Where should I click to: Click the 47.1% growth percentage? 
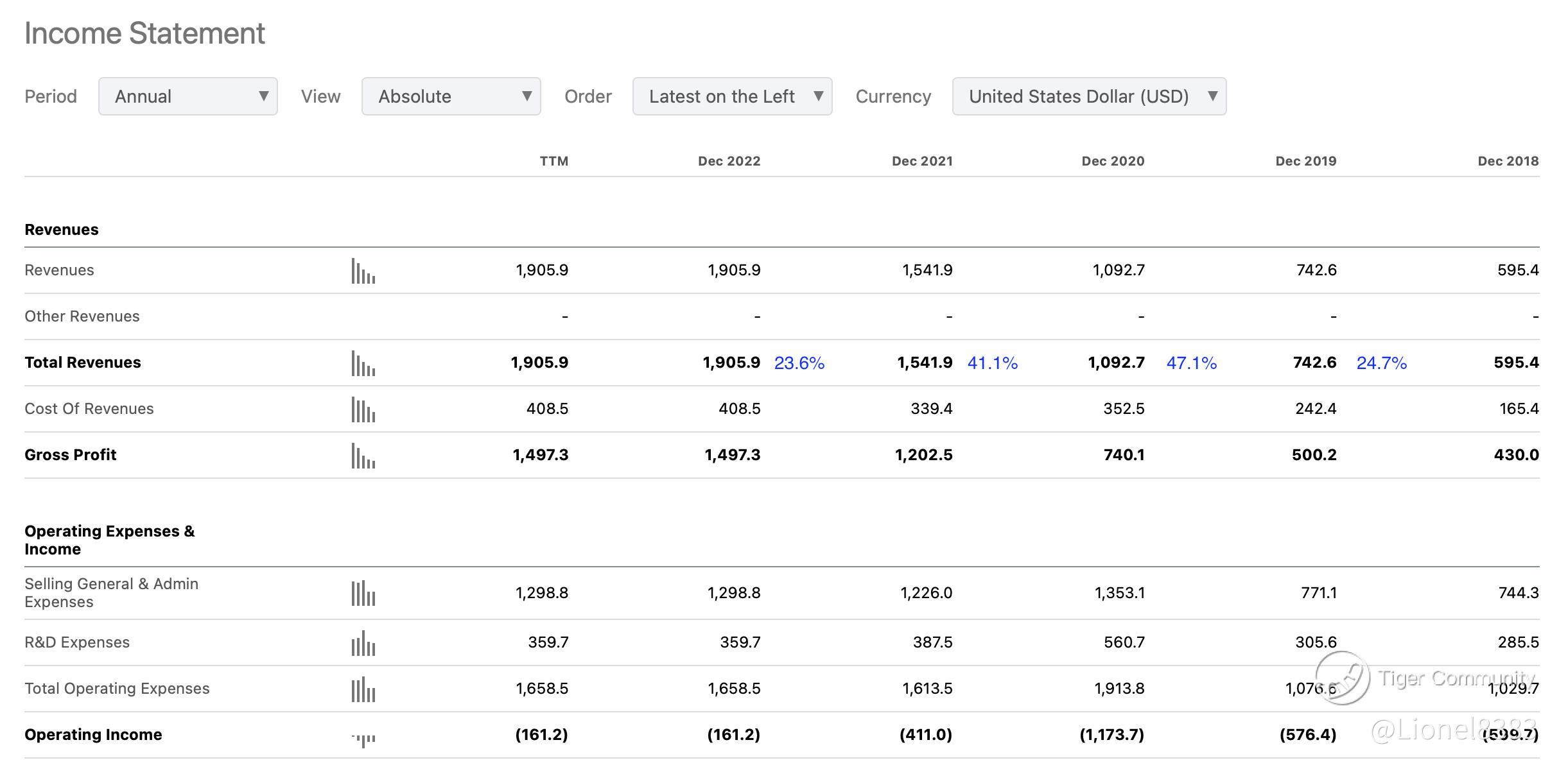pos(1191,363)
